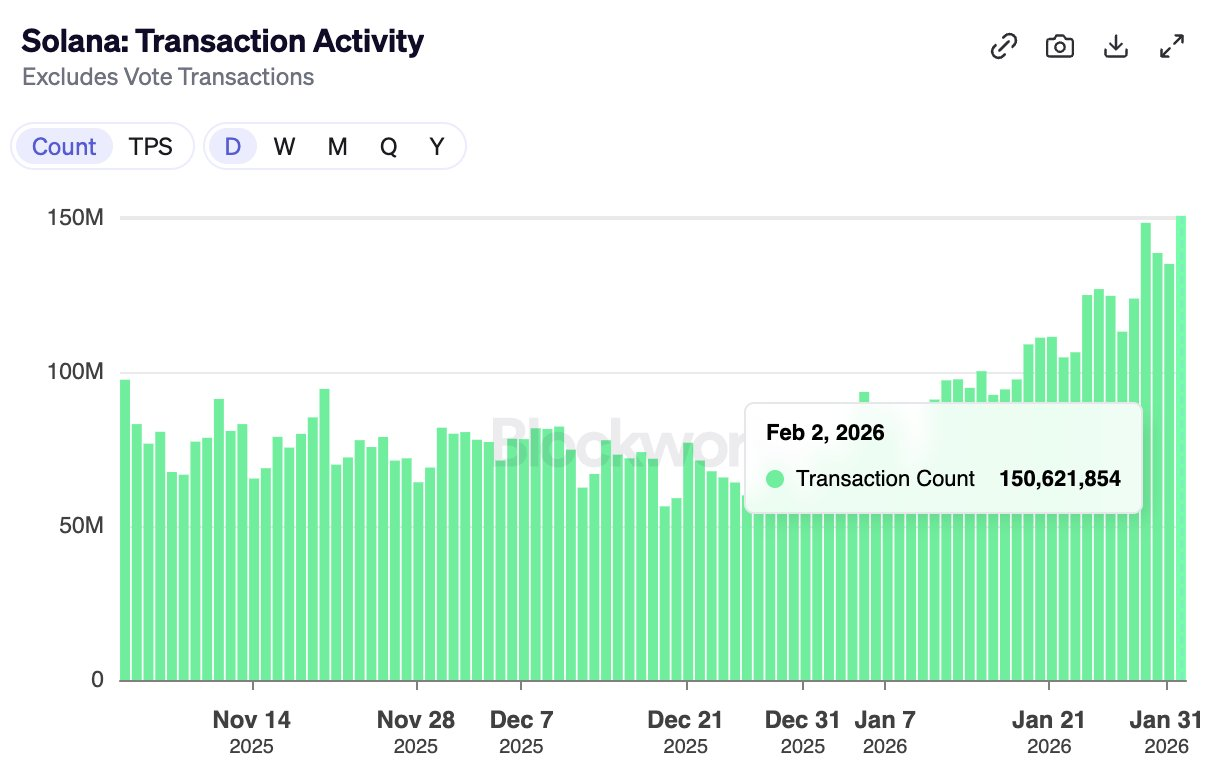Click the first bar on the left
Screen dimensions: 1216x774
coord(125,530)
